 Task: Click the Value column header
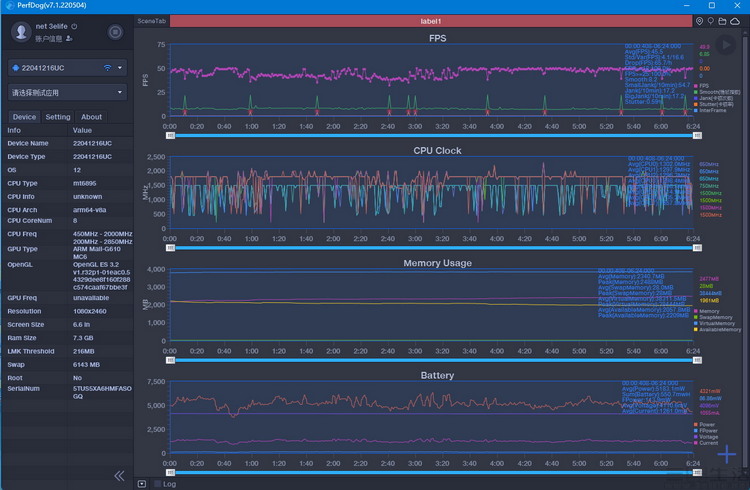pyautogui.click(x=82, y=130)
